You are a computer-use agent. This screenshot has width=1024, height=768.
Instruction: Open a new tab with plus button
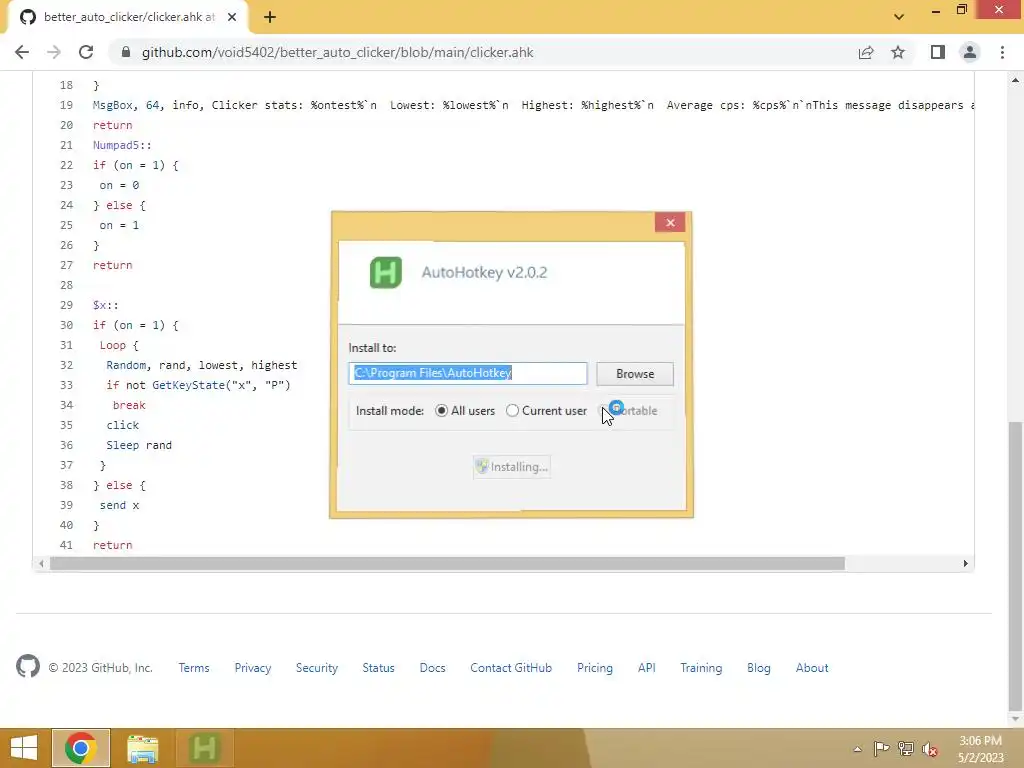[270, 17]
